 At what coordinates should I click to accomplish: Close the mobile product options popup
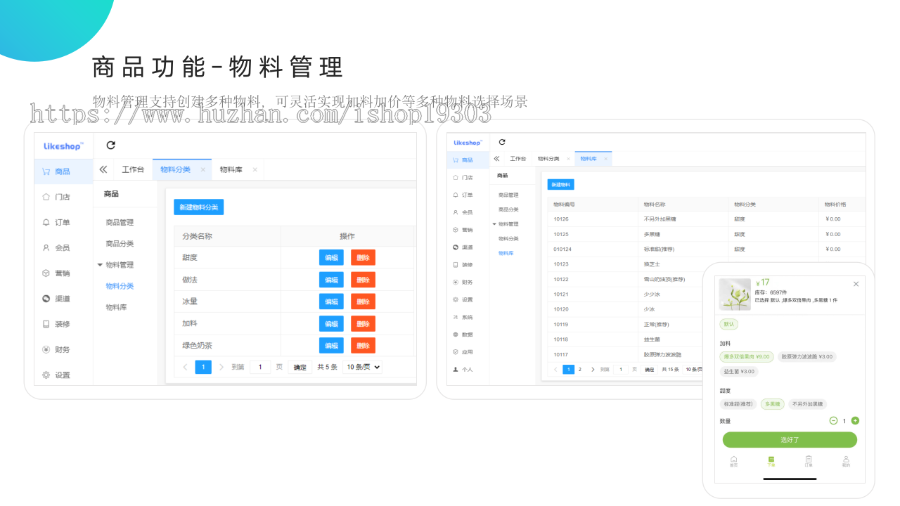point(856,284)
